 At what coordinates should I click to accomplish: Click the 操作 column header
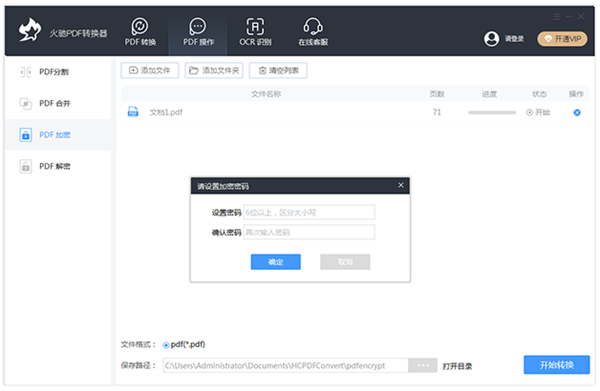(x=576, y=94)
